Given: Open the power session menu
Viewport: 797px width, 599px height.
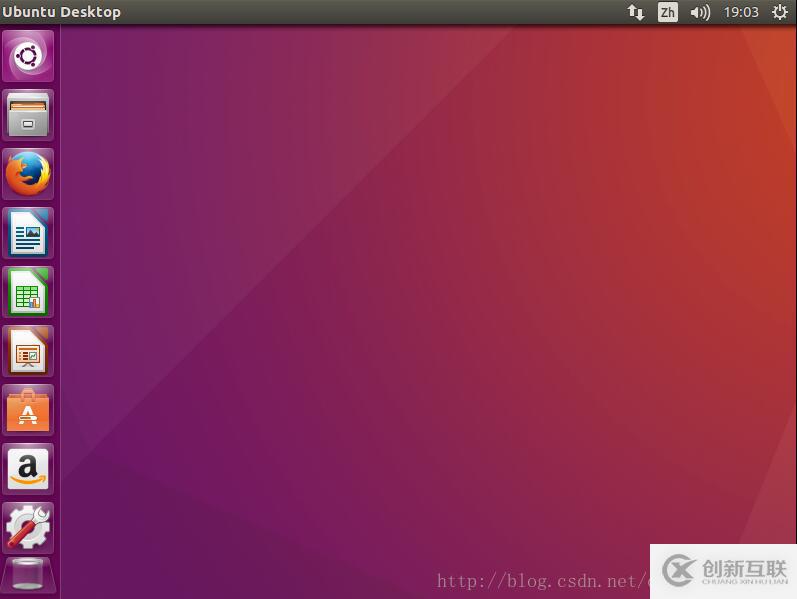Looking at the screenshot, I should [x=780, y=12].
